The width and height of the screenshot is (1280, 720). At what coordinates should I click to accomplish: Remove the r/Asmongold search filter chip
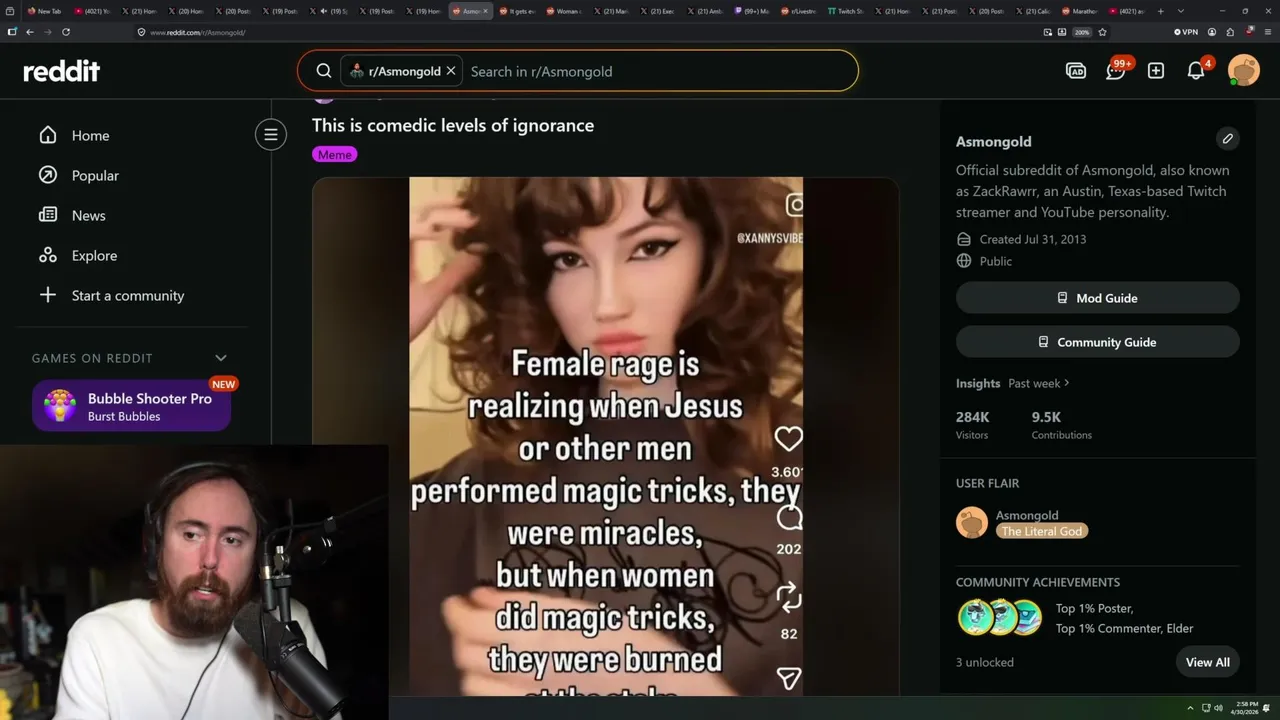click(451, 71)
